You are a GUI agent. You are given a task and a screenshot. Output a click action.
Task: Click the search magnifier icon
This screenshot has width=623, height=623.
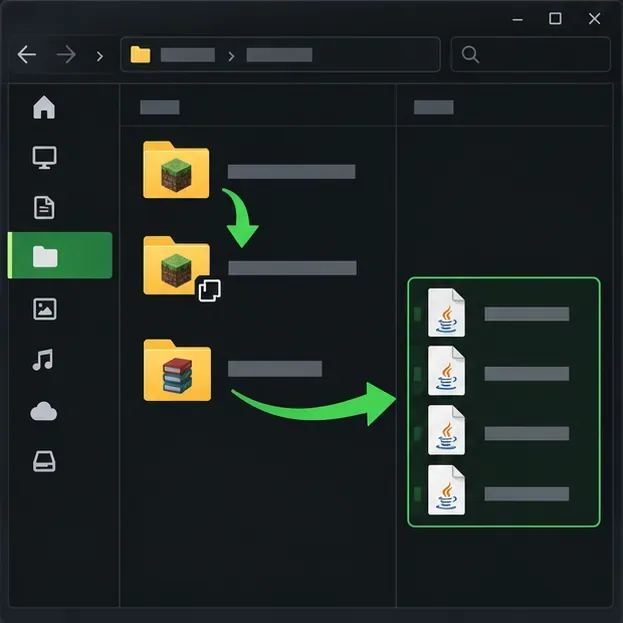470,54
